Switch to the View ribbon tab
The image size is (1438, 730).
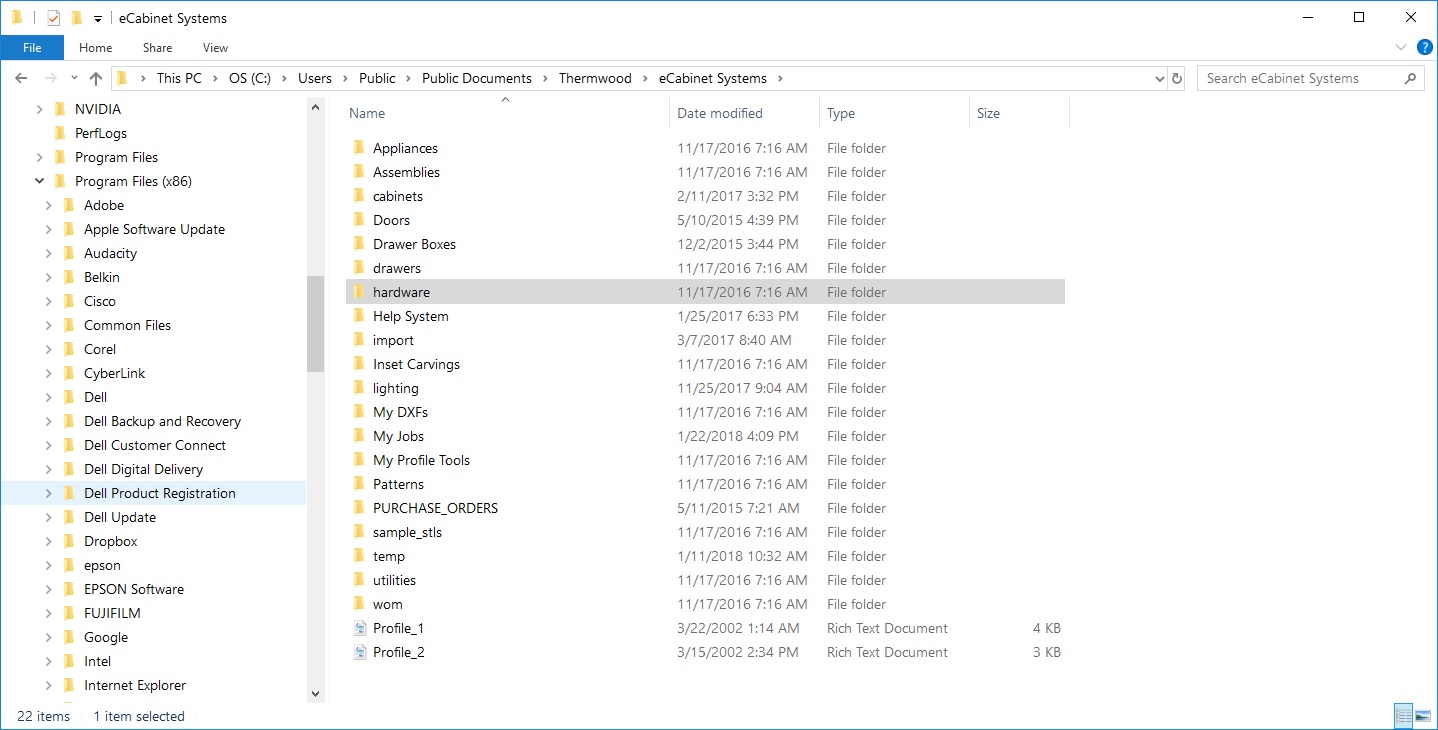tap(215, 47)
